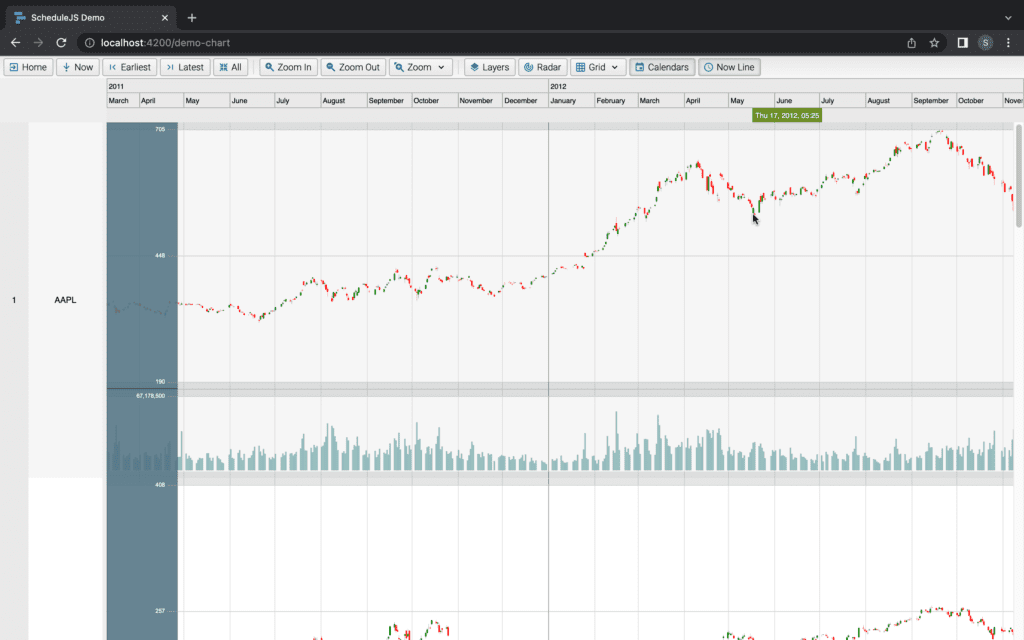The height and width of the screenshot is (640, 1024).
Task: Select the Zoom In magnifier icon
Action: [268, 66]
